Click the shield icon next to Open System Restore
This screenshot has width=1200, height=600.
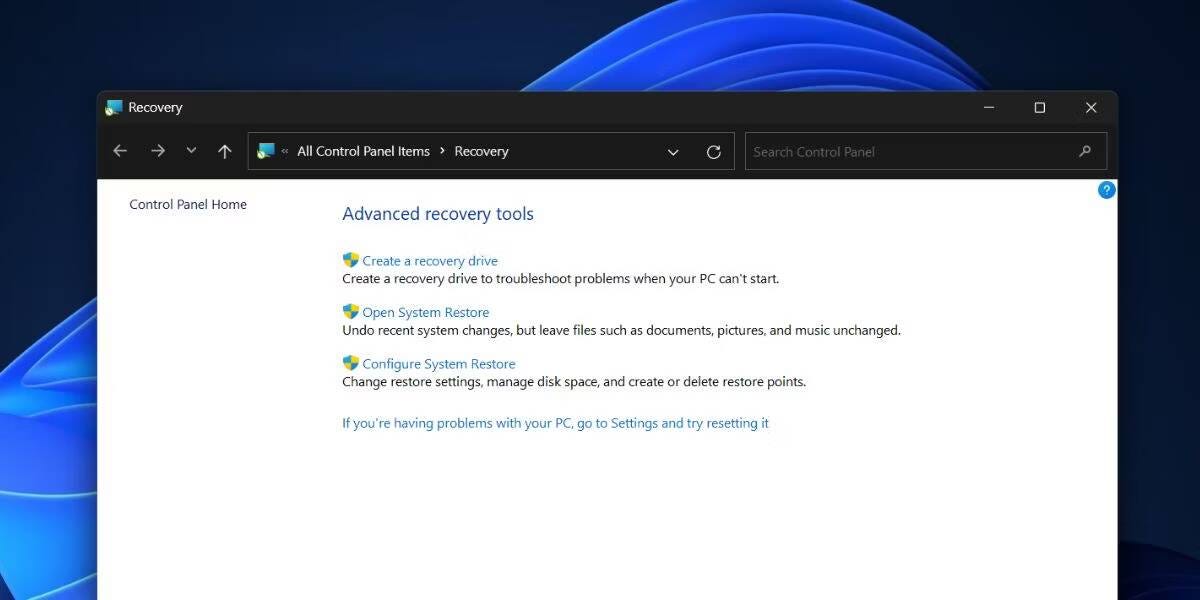coord(350,311)
